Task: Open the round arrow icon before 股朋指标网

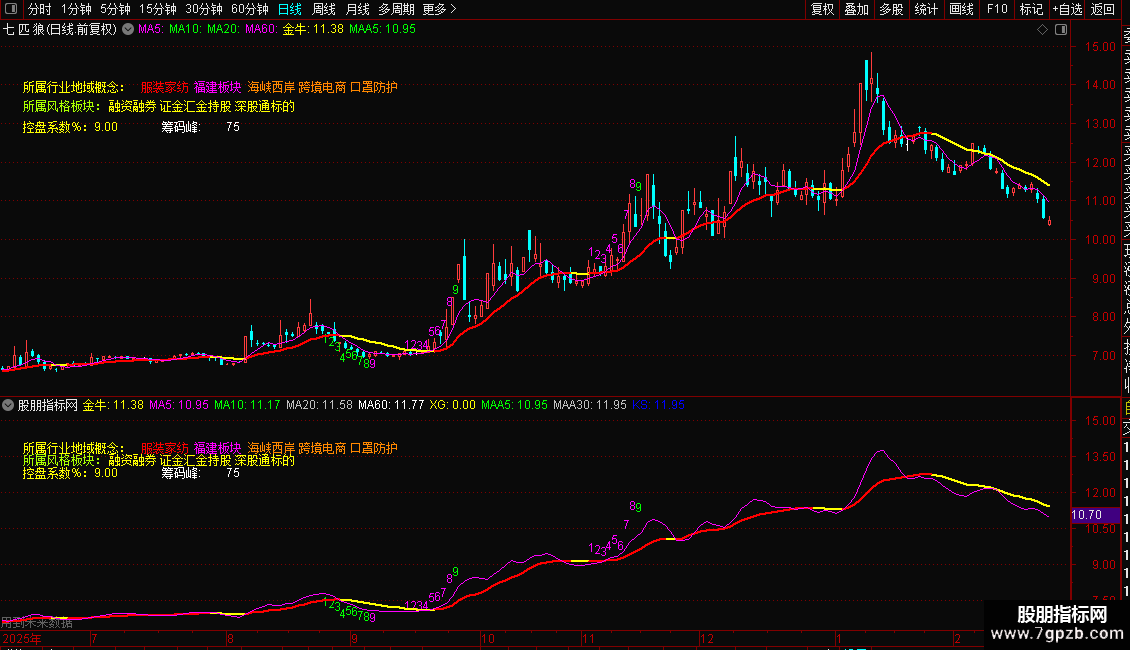Action: click(x=9, y=405)
